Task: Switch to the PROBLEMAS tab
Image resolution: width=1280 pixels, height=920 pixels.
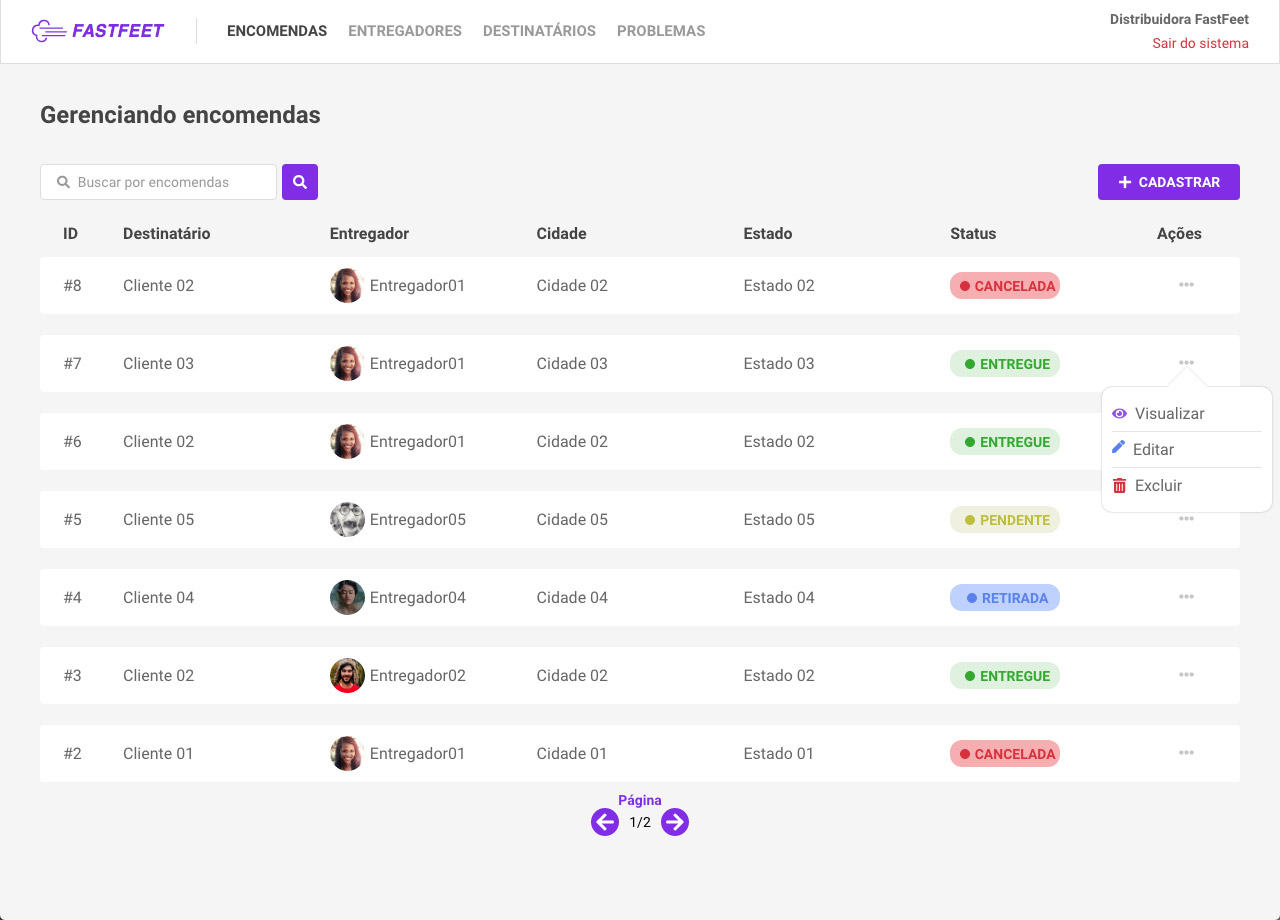Action: tap(661, 31)
